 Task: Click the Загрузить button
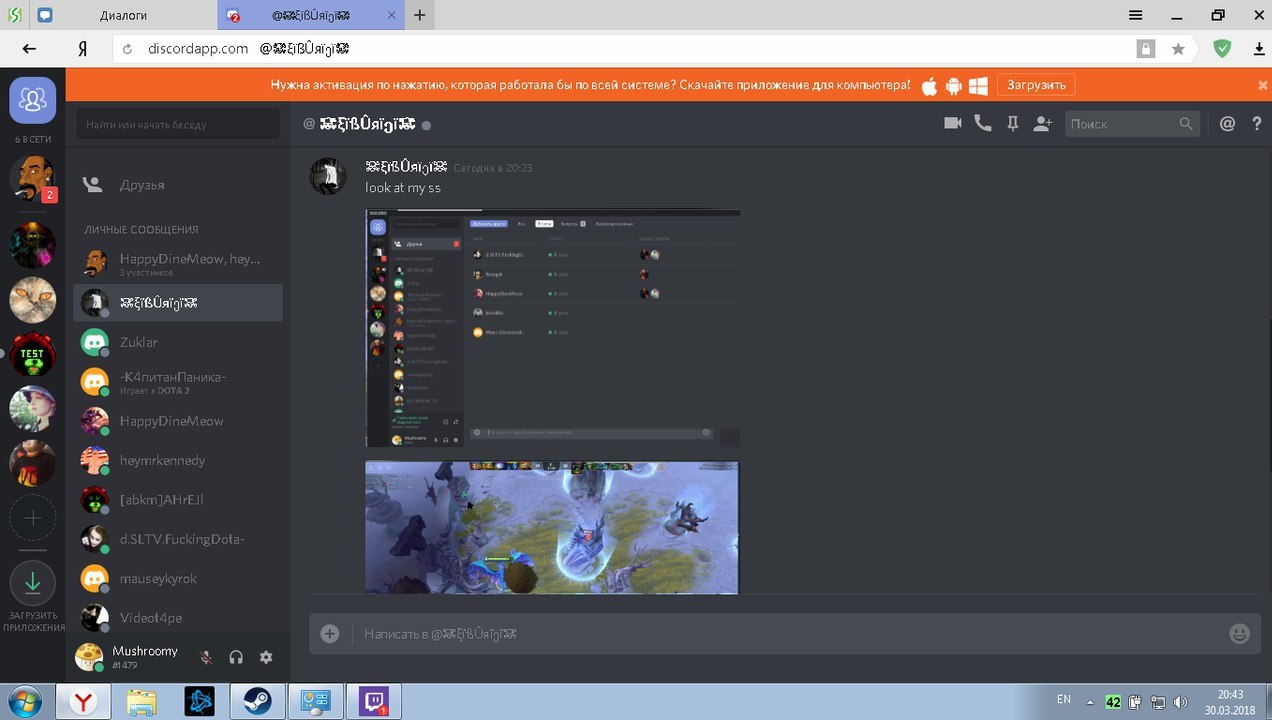pos(1036,85)
